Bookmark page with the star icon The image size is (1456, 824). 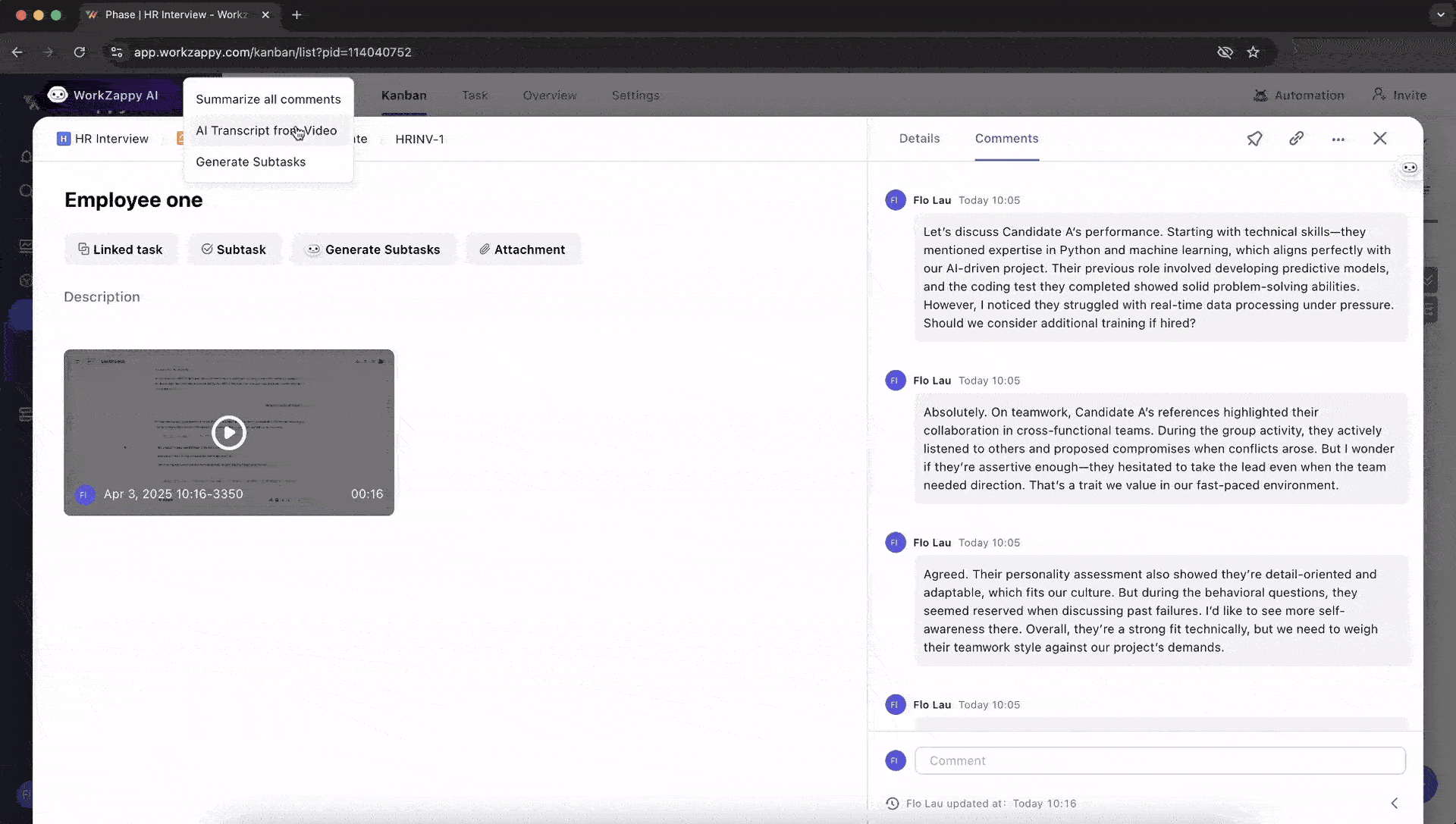coord(1253,52)
